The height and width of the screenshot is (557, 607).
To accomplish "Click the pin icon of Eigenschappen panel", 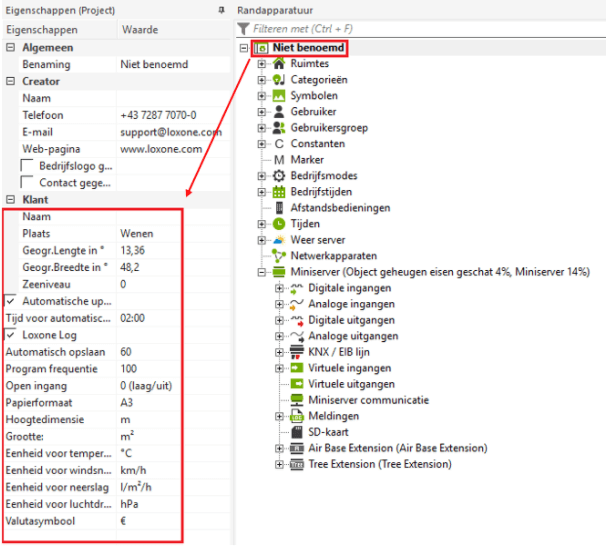I will (221, 9).
